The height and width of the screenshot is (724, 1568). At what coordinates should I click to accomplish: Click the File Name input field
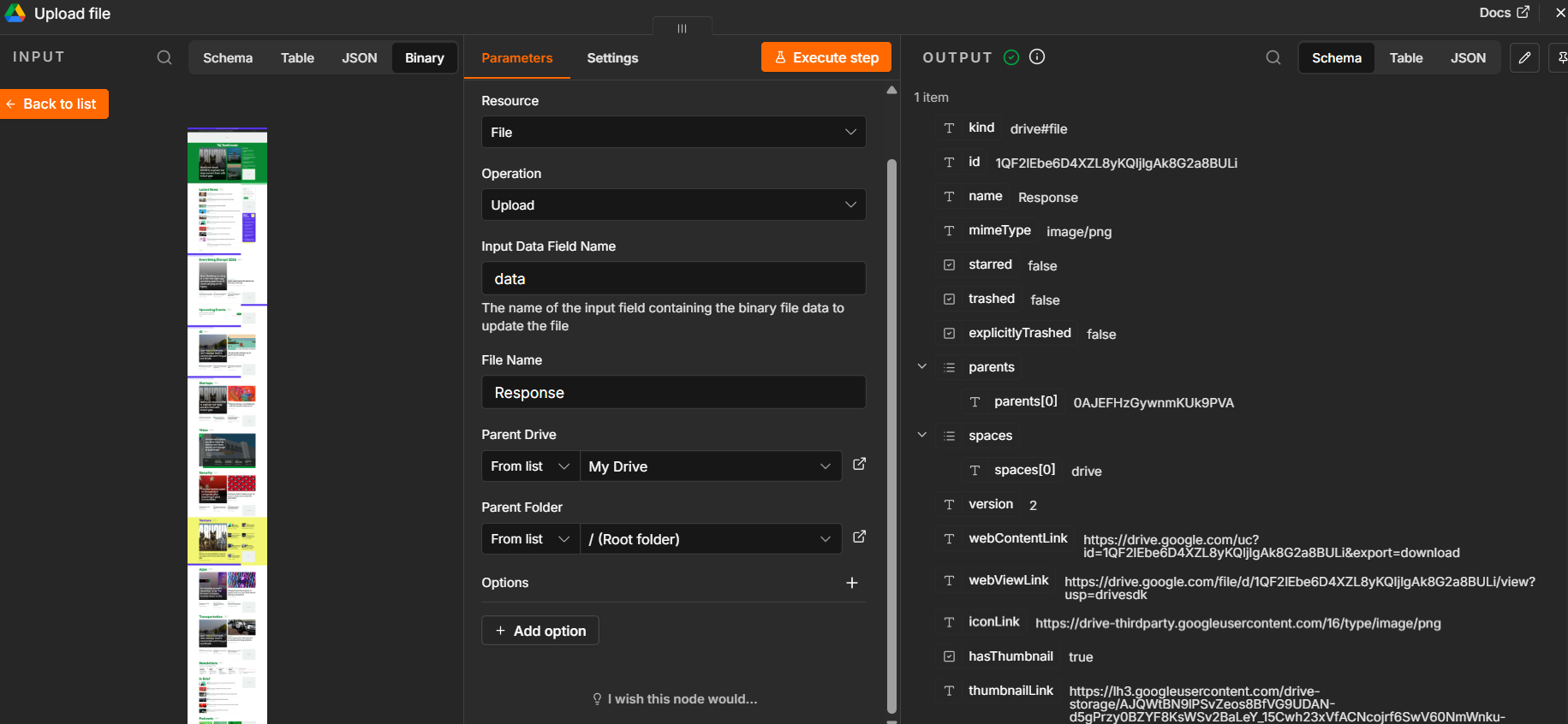click(x=673, y=392)
